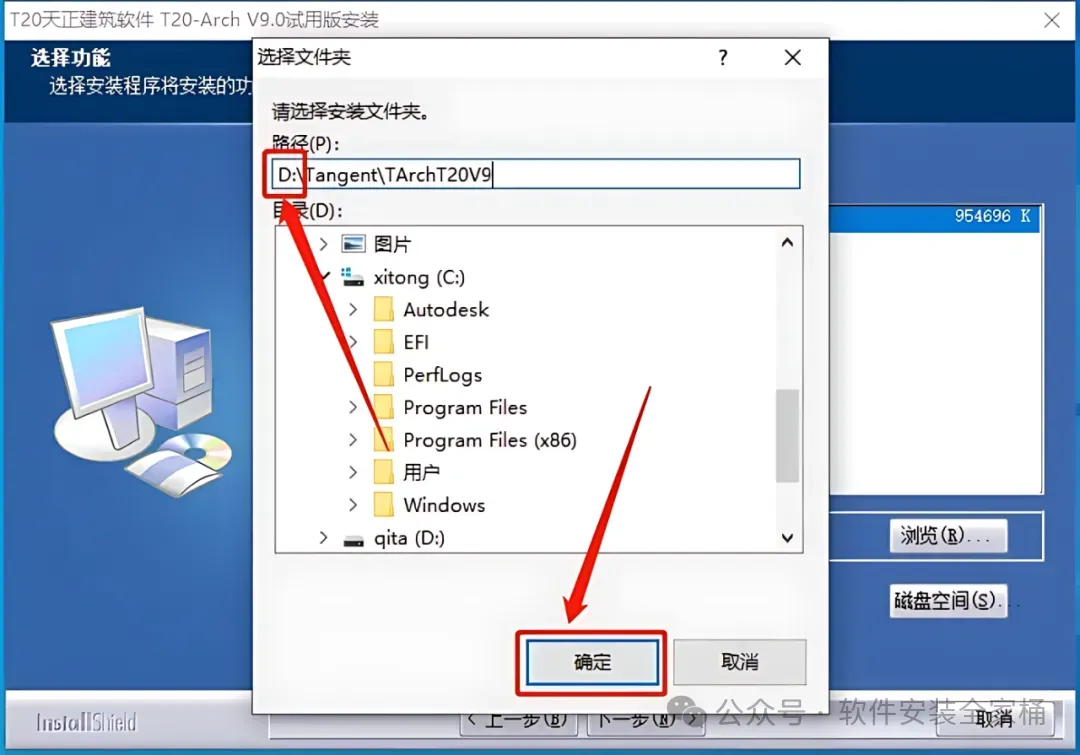Select the Autodesk folder icon
Viewport: 1080px width, 755px height.
point(384,309)
